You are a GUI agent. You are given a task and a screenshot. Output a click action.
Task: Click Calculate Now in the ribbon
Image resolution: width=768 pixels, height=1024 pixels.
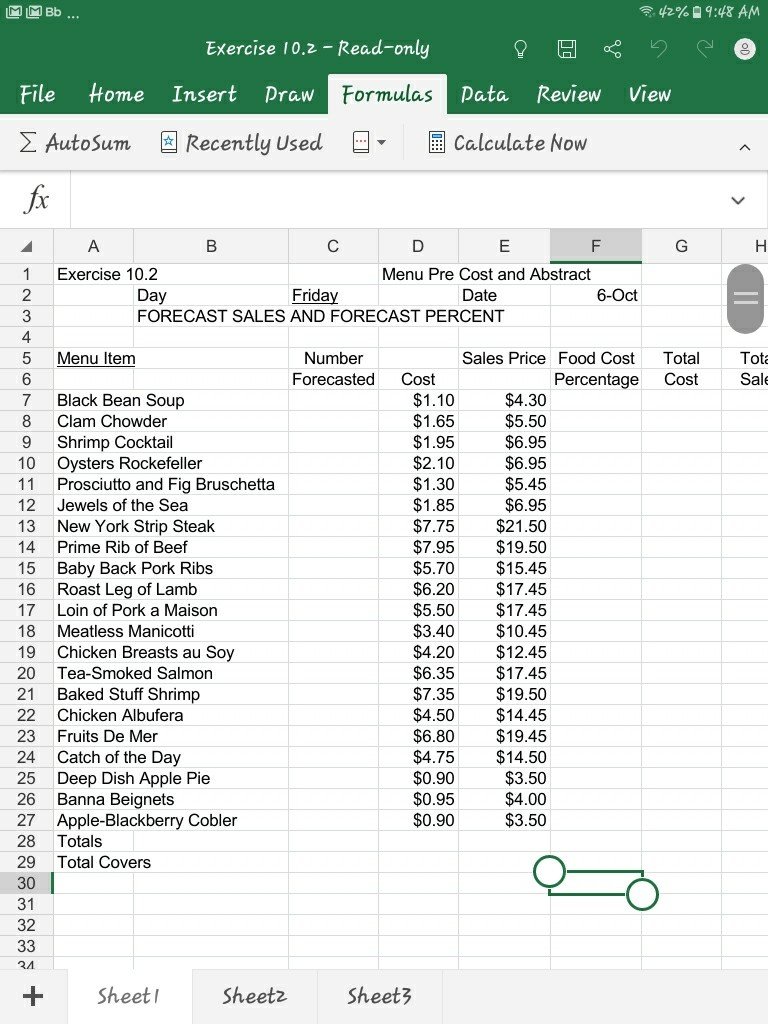tap(507, 142)
